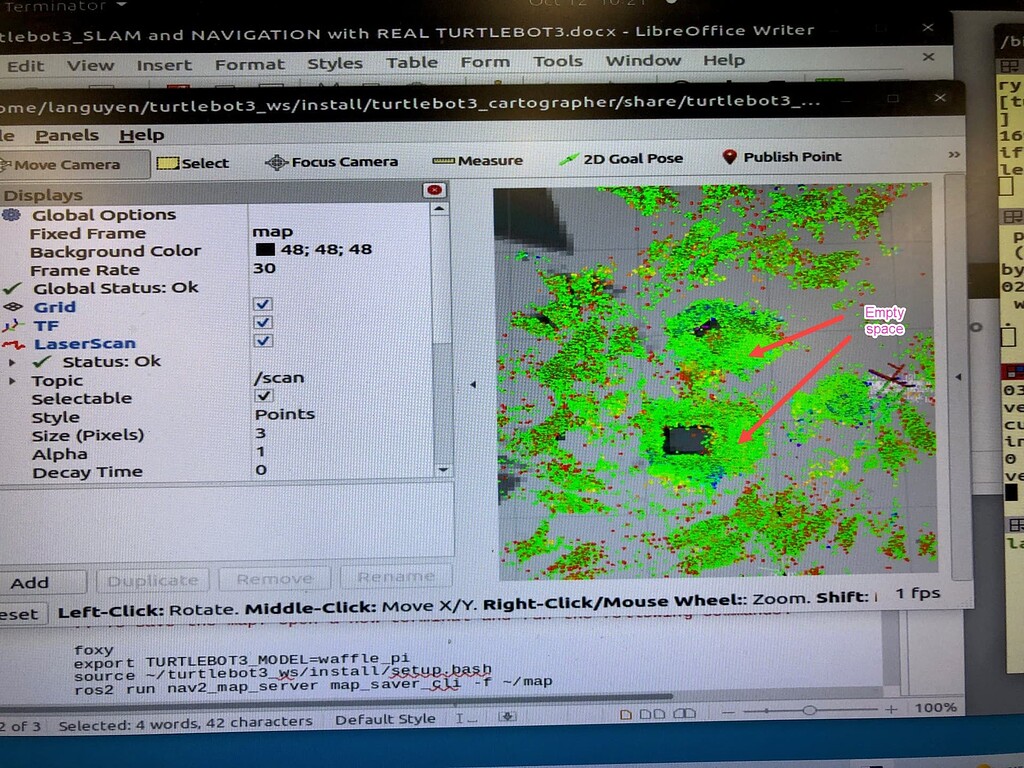Toggle the TF display visibility checkbox
The image size is (1024, 768).
point(262,322)
